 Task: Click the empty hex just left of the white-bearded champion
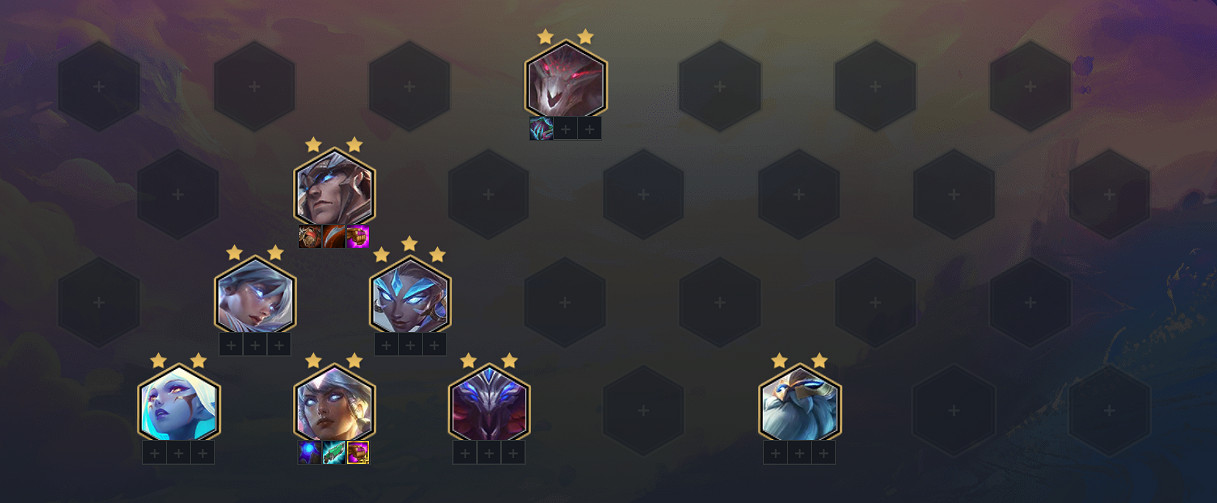643,410
